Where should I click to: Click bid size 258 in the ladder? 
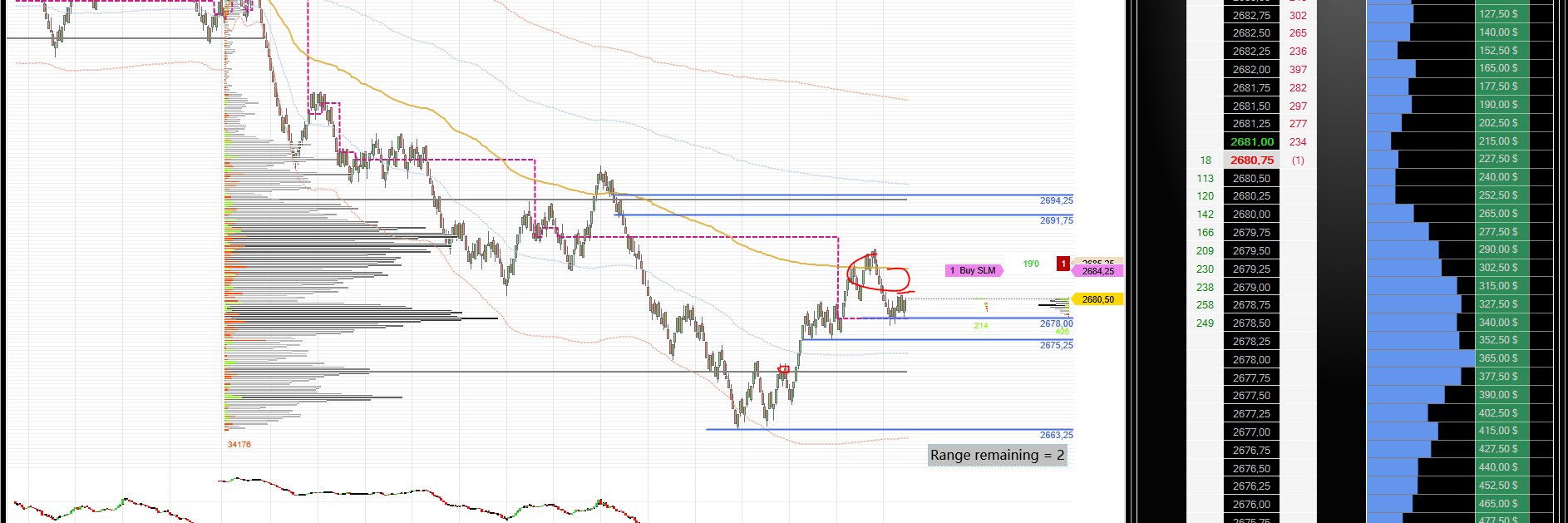1205,305
